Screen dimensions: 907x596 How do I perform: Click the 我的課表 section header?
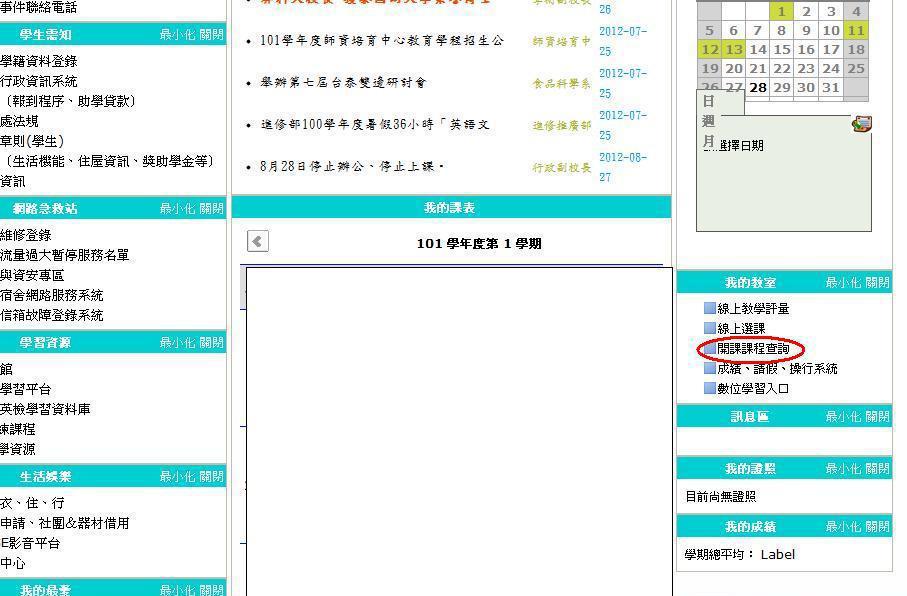pos(451,208)
